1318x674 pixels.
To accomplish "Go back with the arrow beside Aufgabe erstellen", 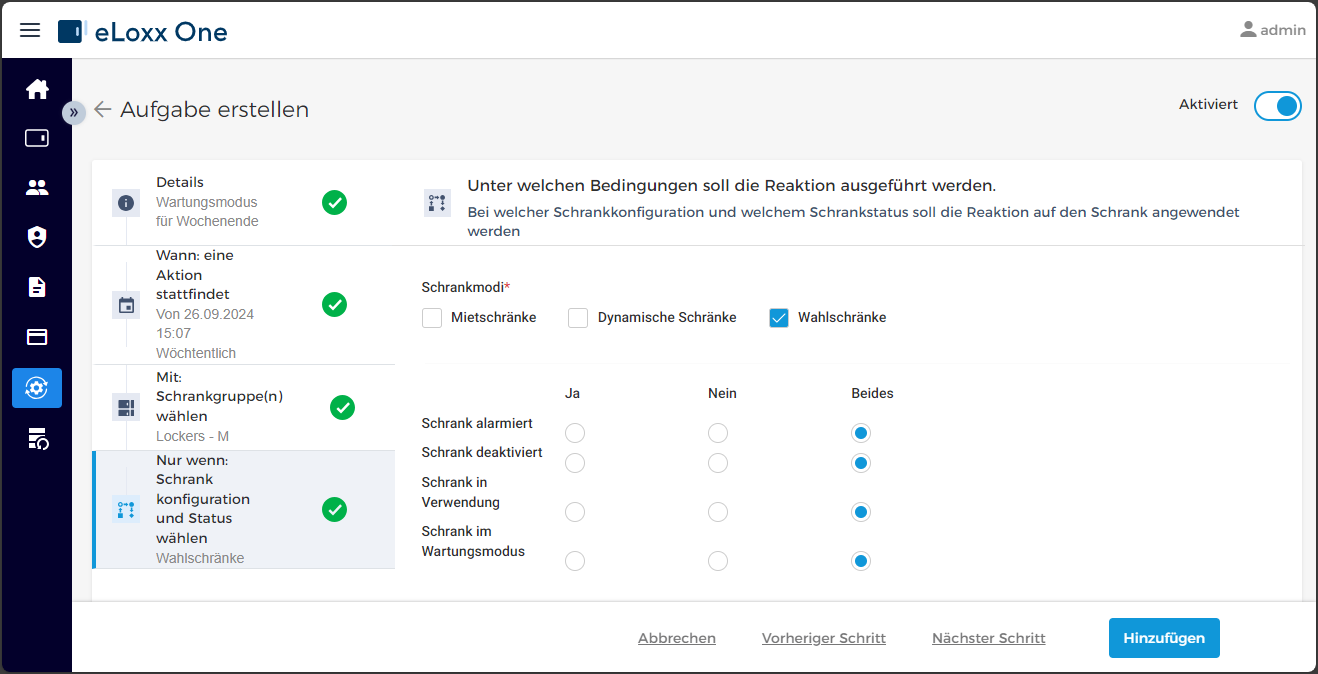I will 102,110.
